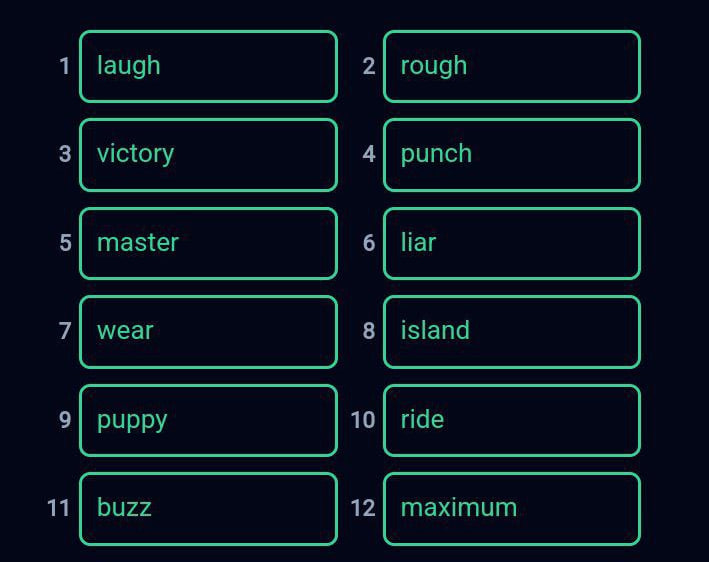Focus the field containing punch
This screenshot has width=709, height=562.
pyautogui.click(x=511, y=154)
